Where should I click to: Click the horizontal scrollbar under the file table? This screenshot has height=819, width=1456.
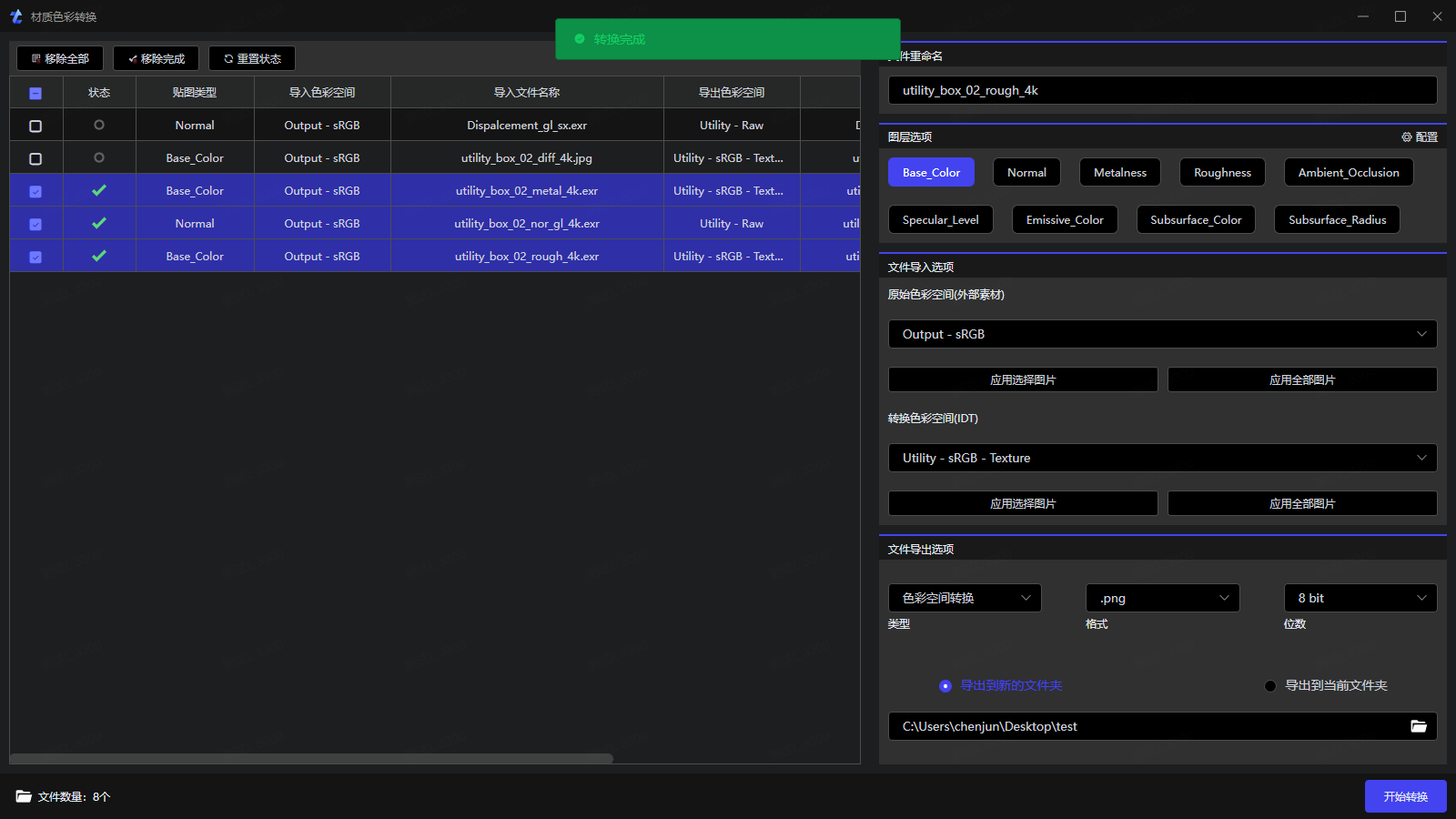311,758
